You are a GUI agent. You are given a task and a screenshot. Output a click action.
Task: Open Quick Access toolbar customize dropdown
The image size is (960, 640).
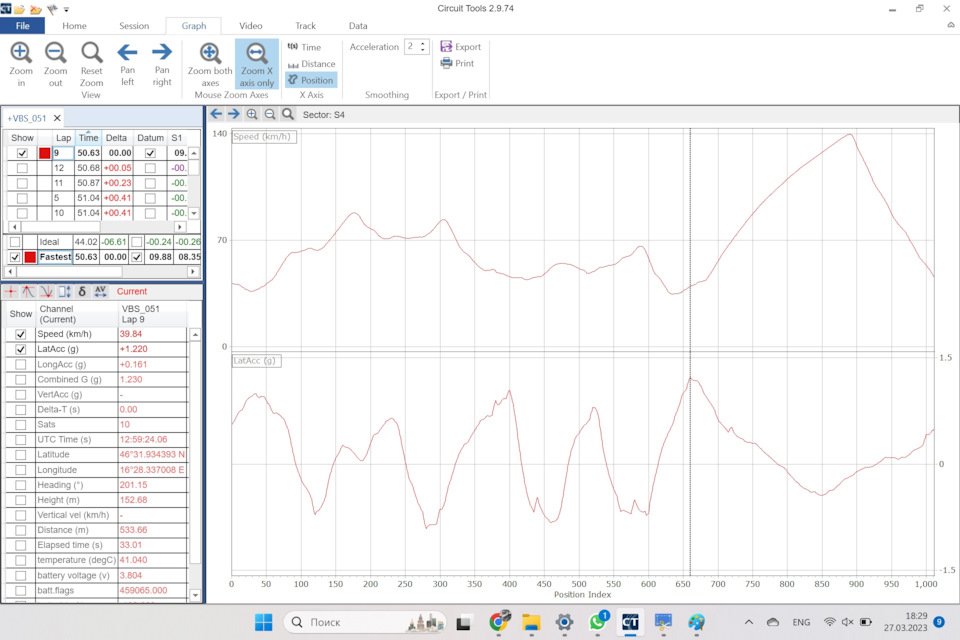click(66, 9)
